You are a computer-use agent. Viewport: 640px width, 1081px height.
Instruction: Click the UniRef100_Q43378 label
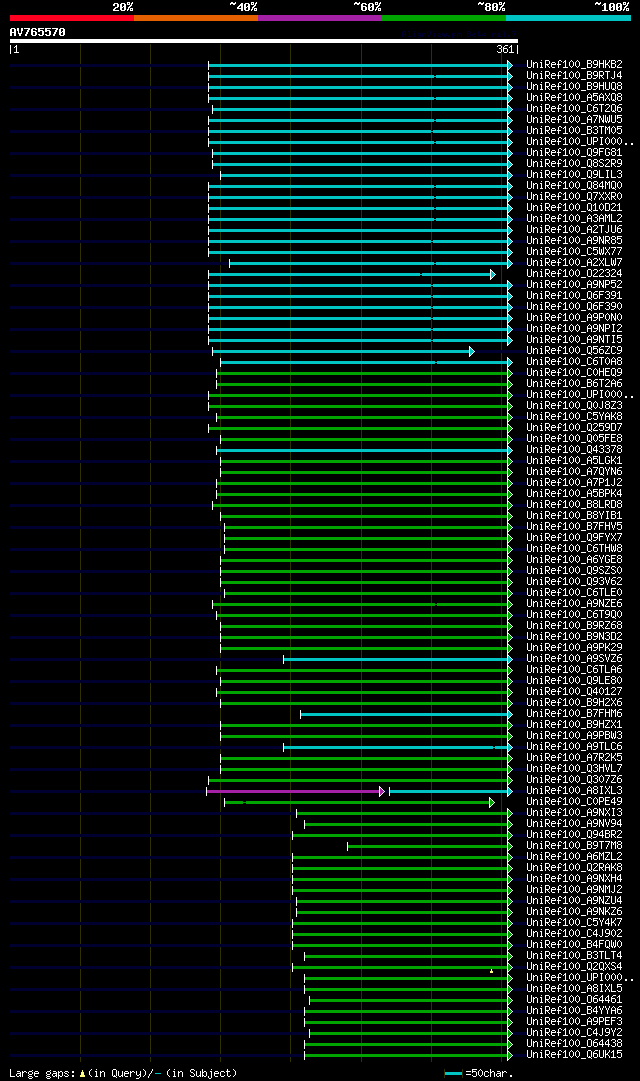tap(574, 449)
